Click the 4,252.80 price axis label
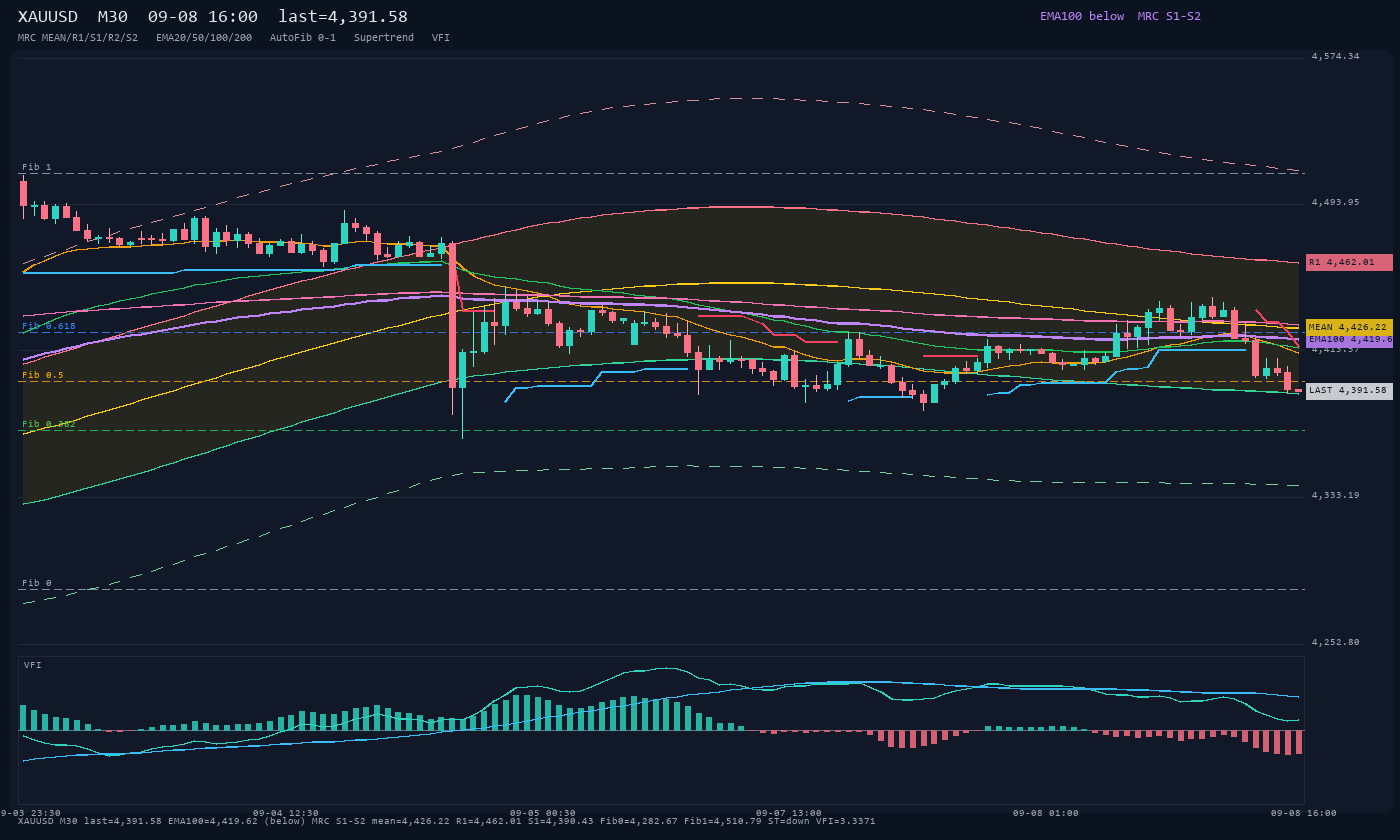The image size is (1400, 840). [1336, 642]
